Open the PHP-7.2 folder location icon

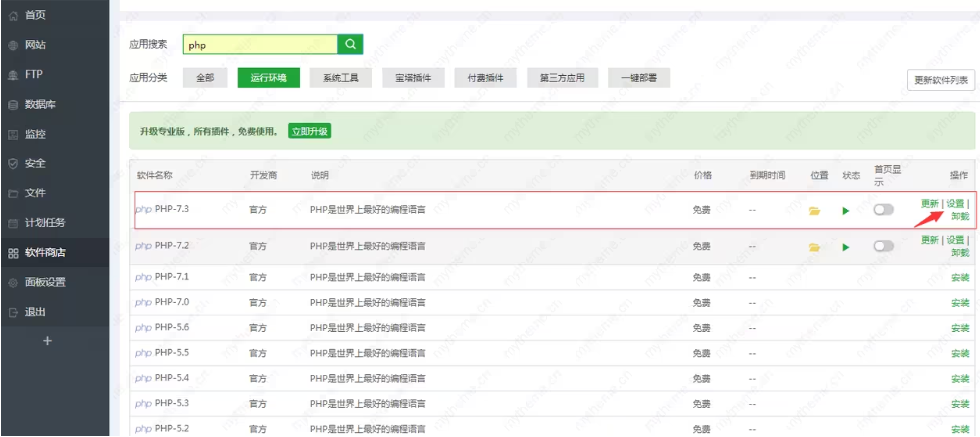tap(814, 248)
